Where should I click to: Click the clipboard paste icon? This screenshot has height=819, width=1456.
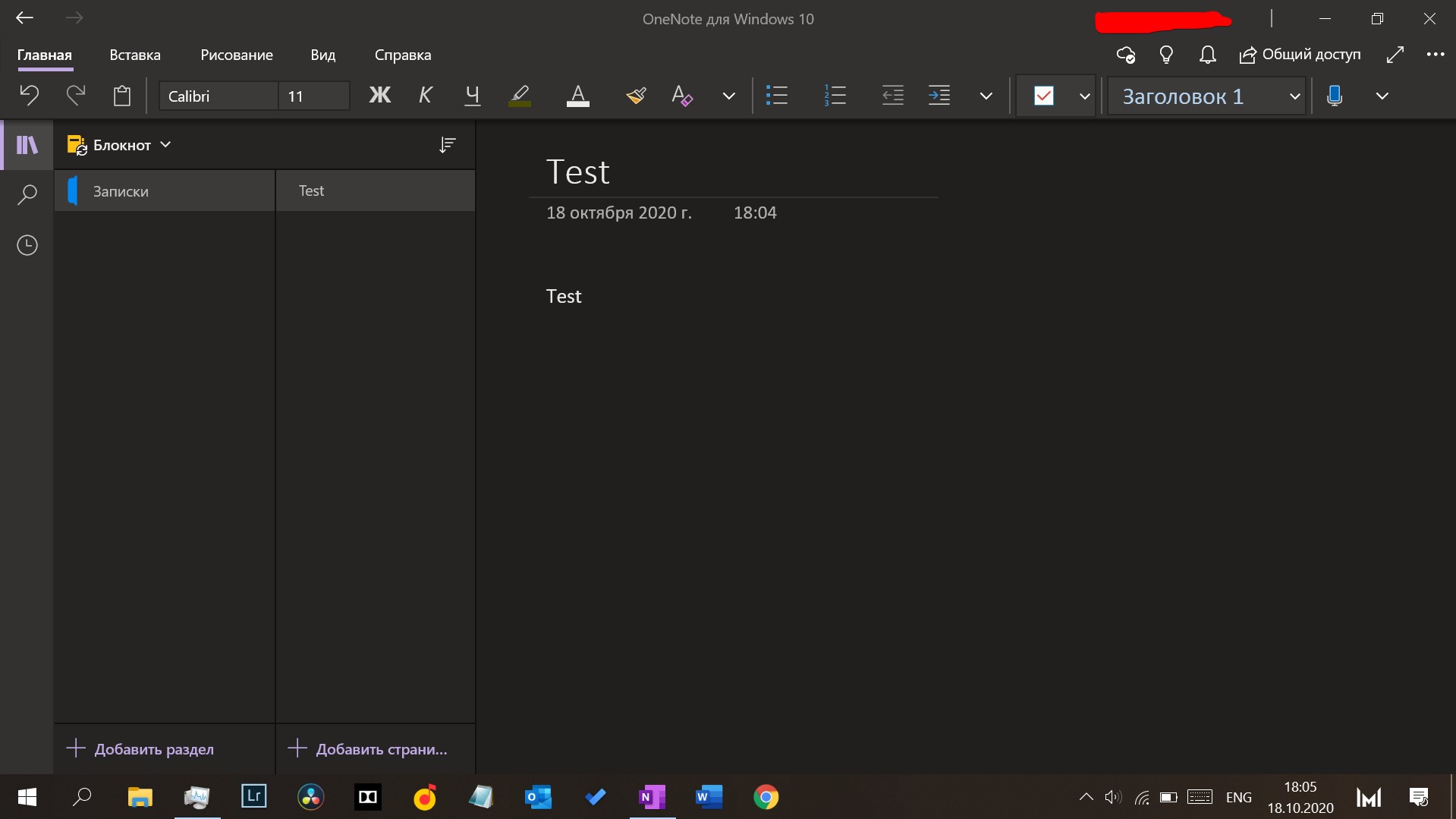click(x=122, y=96)
